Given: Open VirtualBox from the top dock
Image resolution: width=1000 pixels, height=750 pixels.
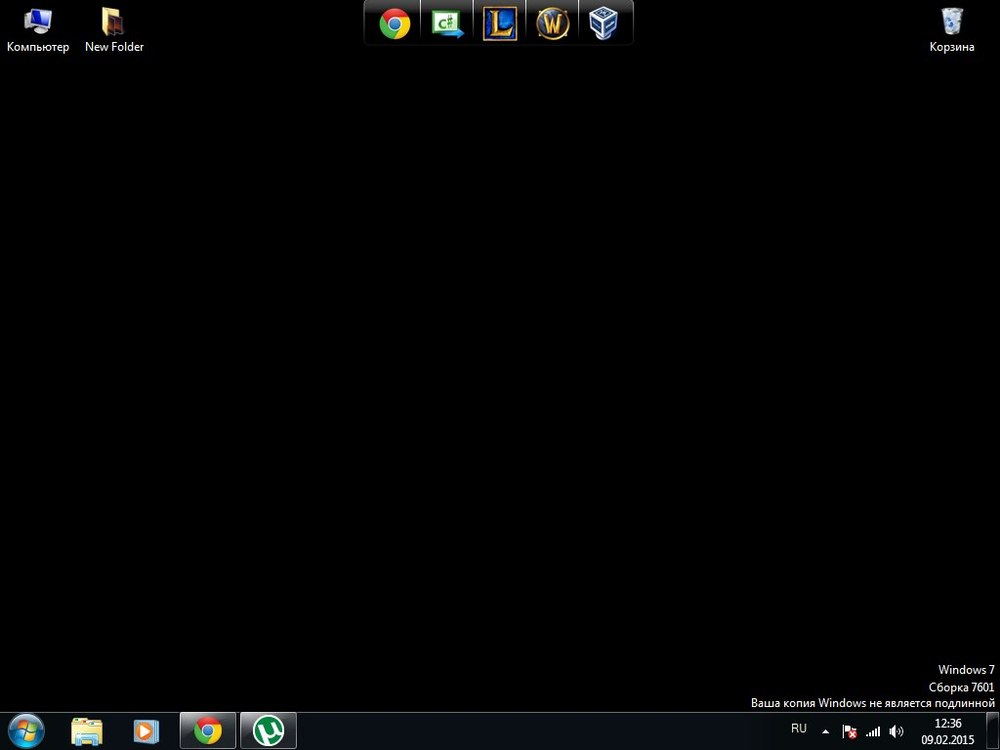Looking at the screenshot, I should tap(603, 23).
